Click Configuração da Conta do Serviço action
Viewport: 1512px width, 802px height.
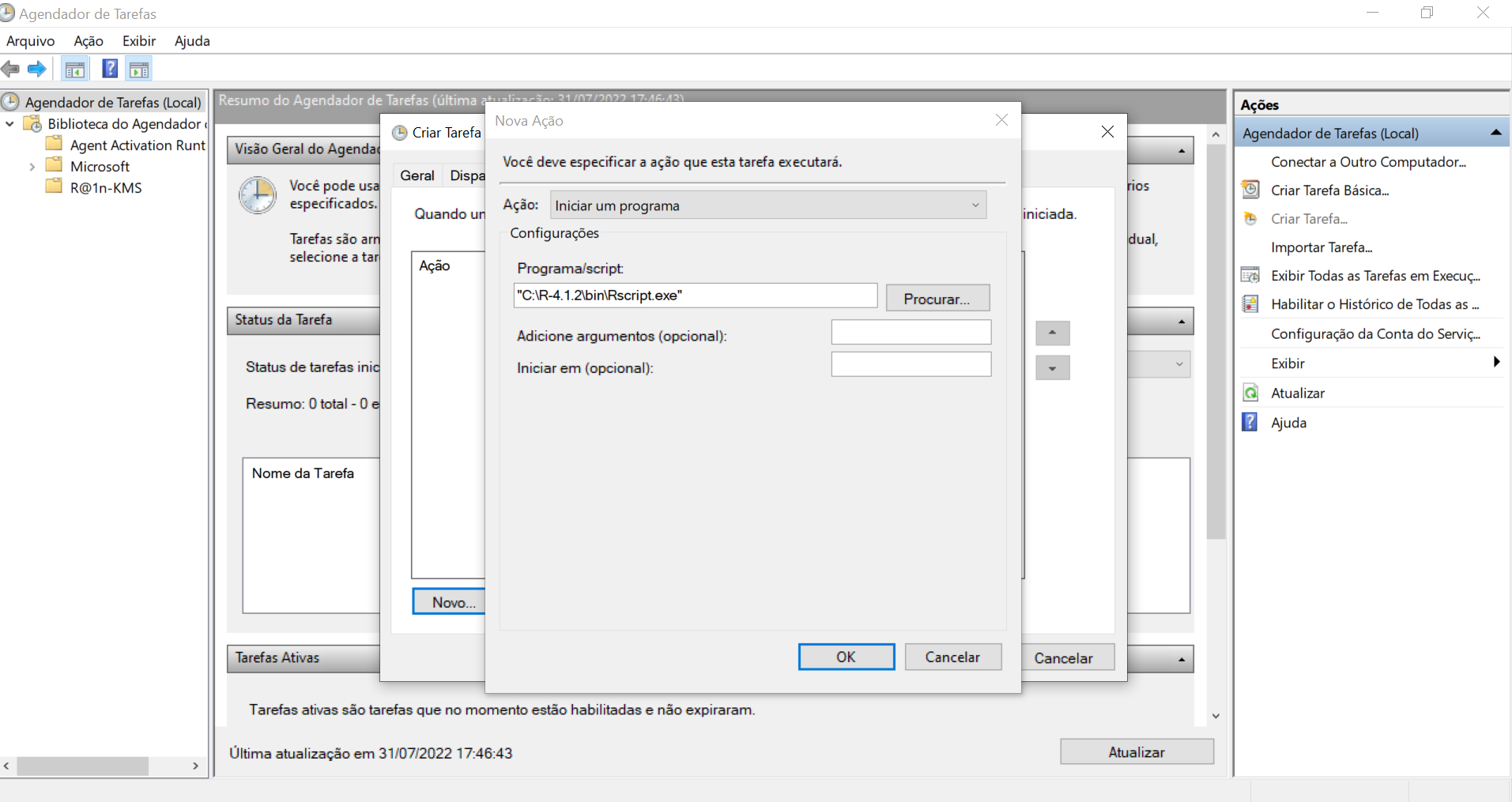(x=1375, y=333)
